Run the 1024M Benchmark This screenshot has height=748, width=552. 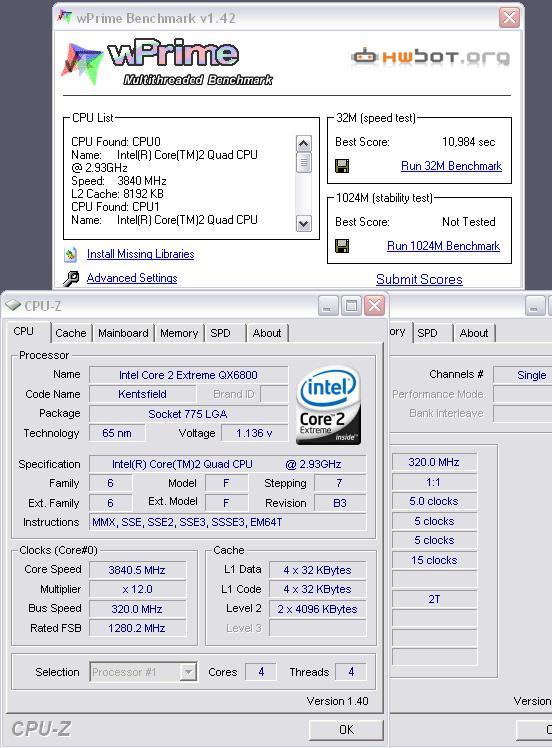(x=443, y=246)
